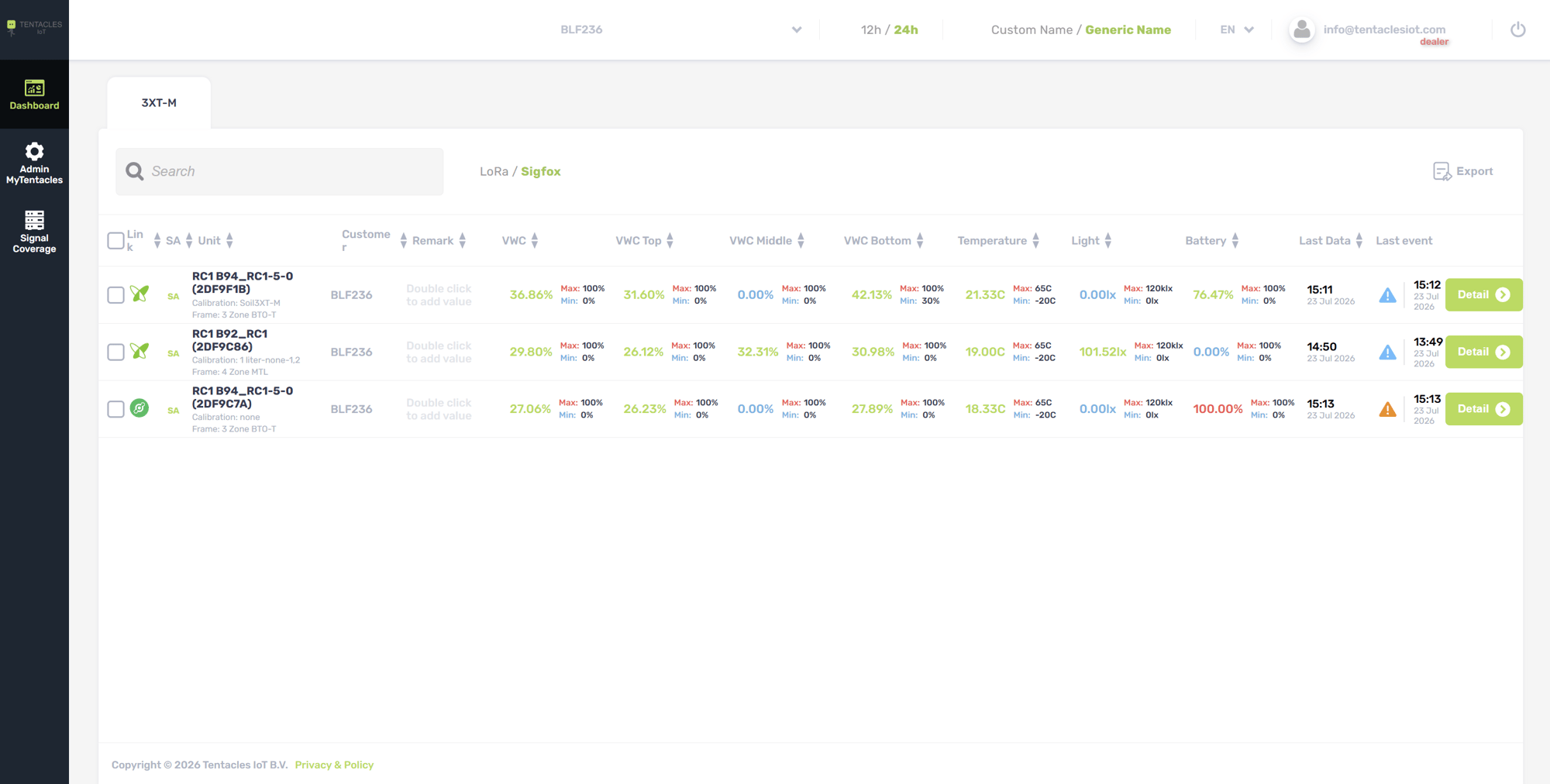Click SA badge in 2DF9F1B row
The image size is (1550, 784).
tap(173, 297)
